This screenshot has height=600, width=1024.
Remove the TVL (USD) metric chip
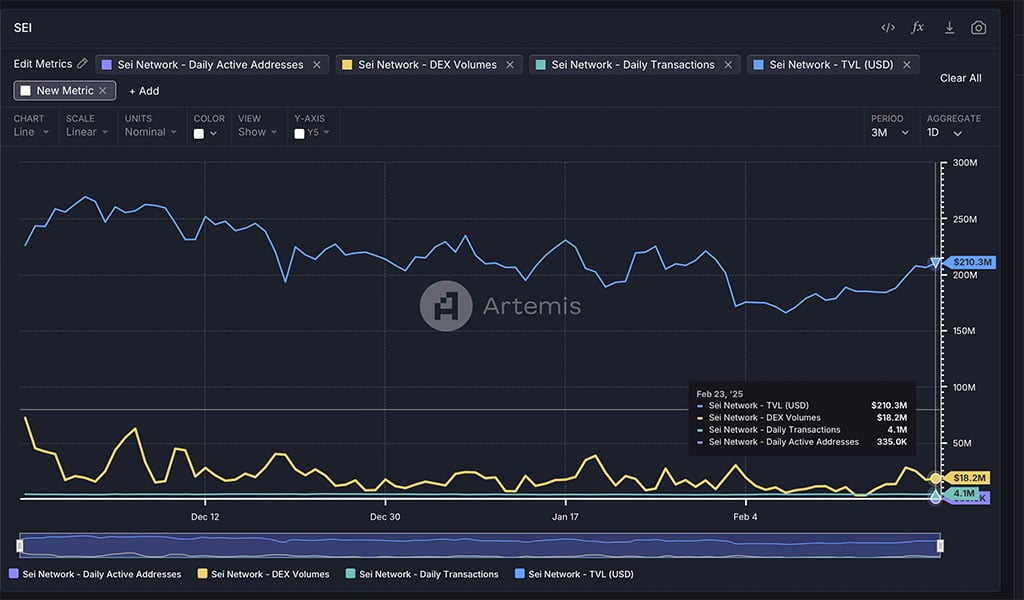[x=905, y=63]
